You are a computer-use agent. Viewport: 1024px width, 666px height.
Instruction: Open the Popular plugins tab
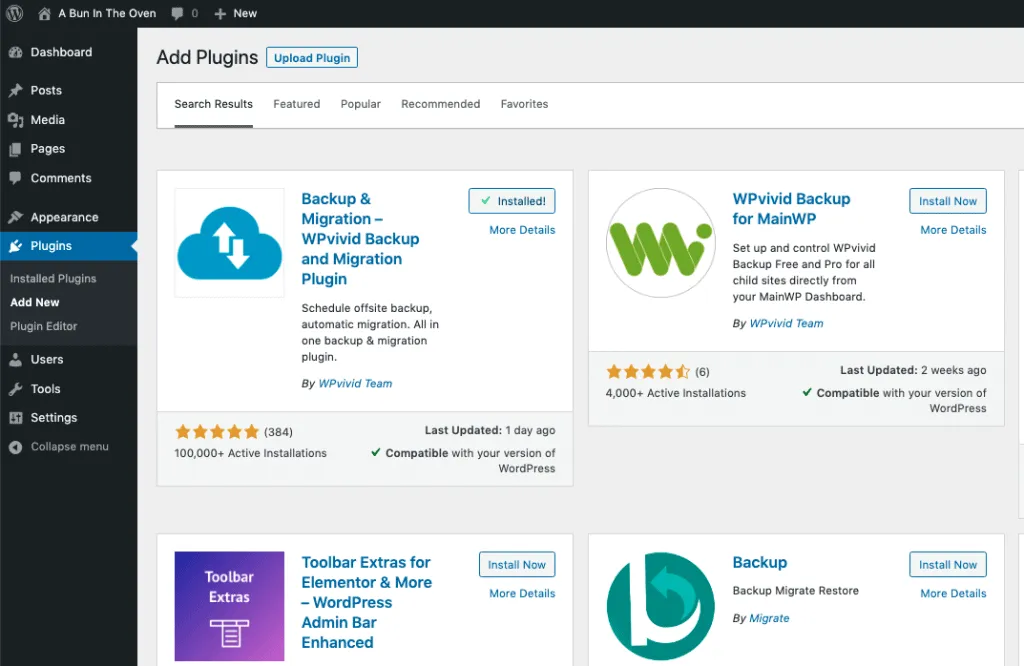360,104
